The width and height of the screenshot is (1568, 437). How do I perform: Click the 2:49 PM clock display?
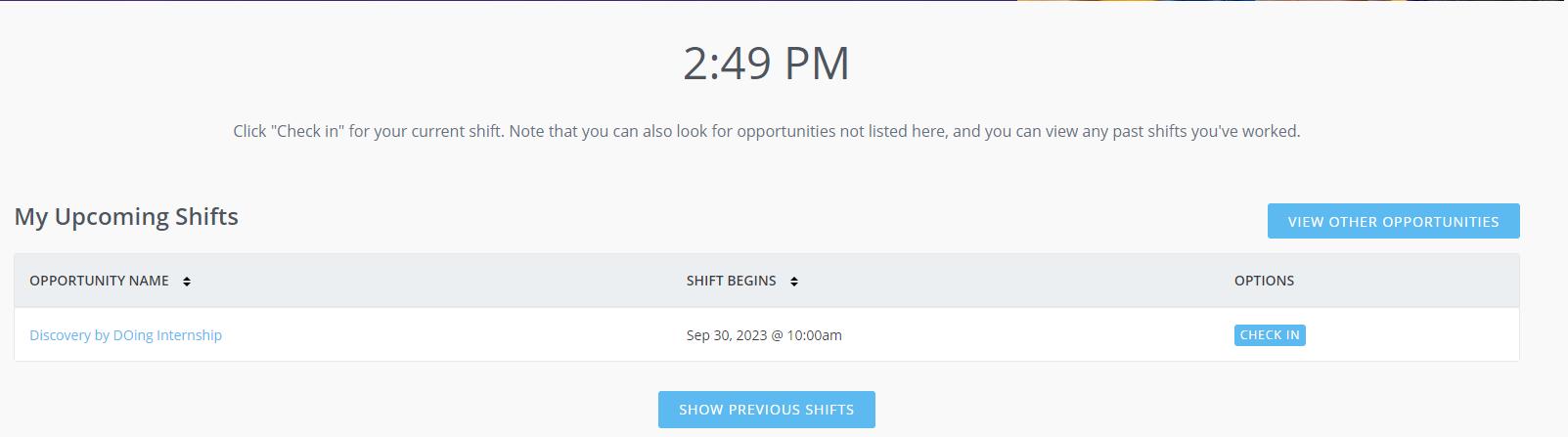(x=766, y=64)
